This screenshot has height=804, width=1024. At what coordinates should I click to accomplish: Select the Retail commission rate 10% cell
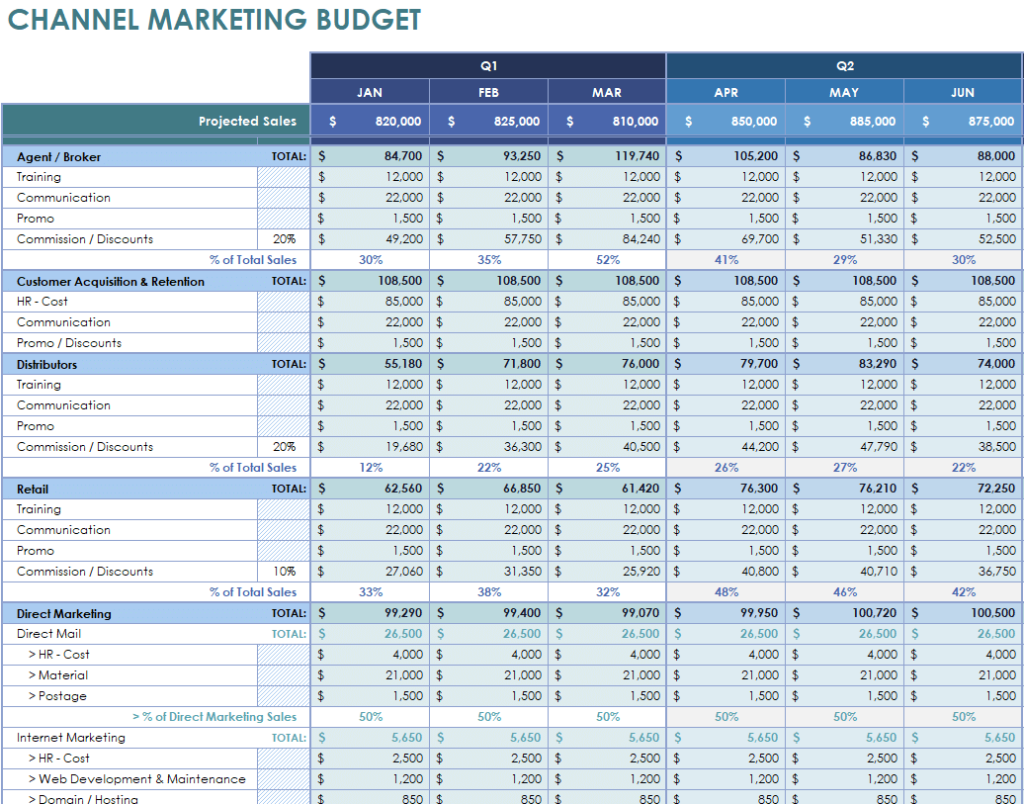pos(283,571)
